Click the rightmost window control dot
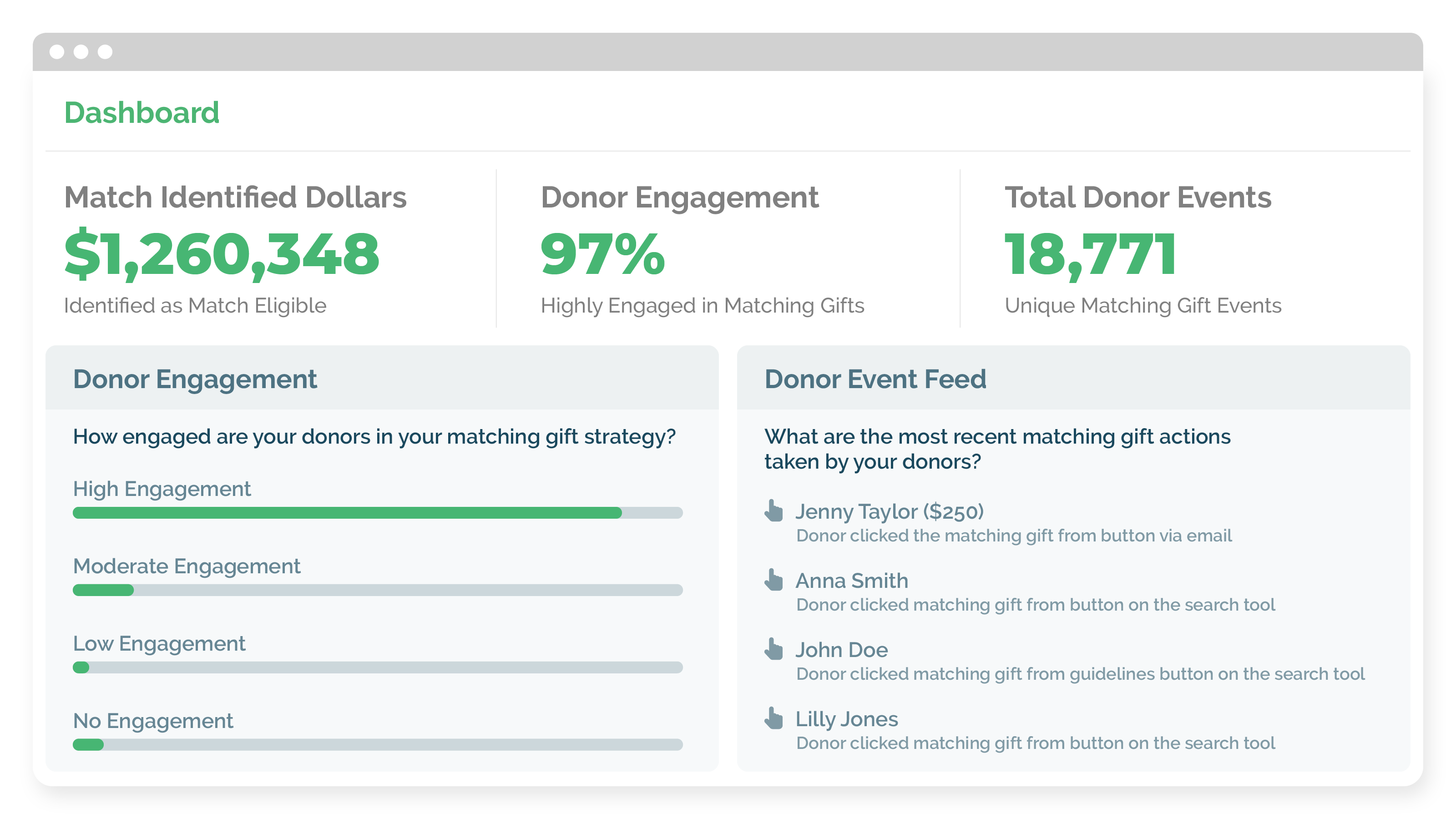The image size is (1456, 819). [x=105, y=52]
